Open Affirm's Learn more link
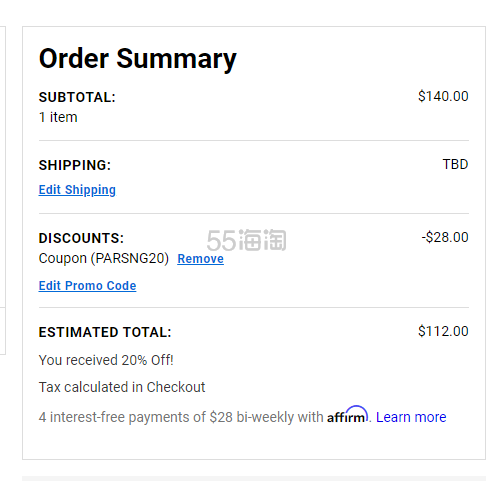This screenshot has height=481, width=494. point(411,417)
